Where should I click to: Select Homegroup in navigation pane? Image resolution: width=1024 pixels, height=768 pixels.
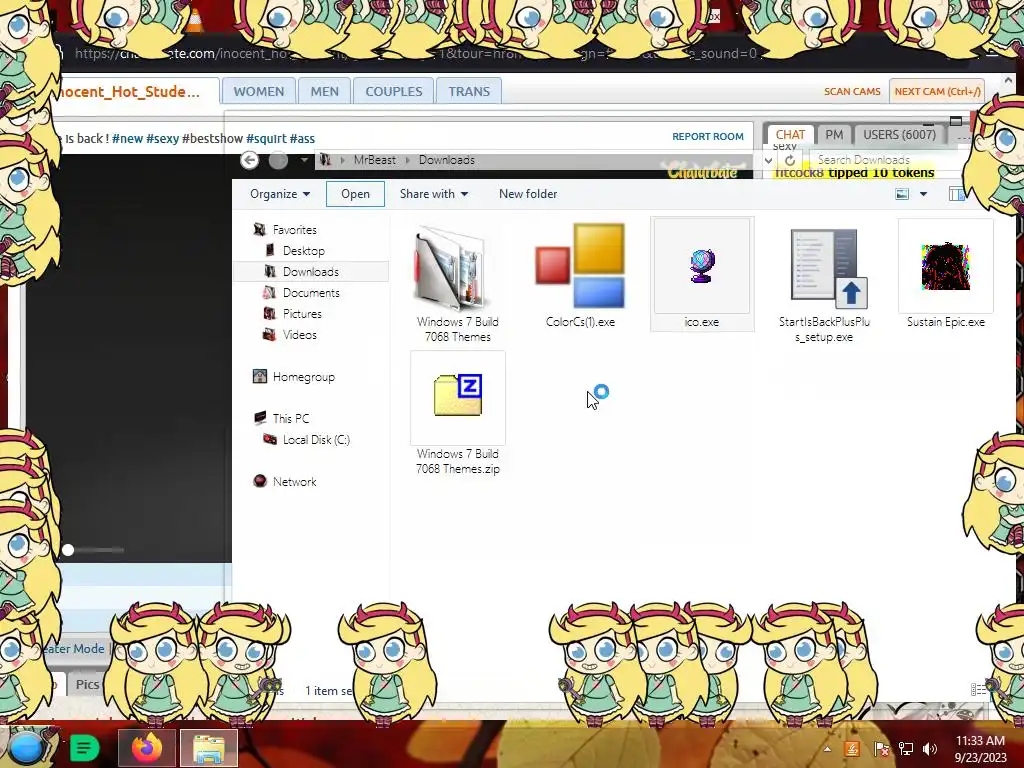(x=304, y=377)
